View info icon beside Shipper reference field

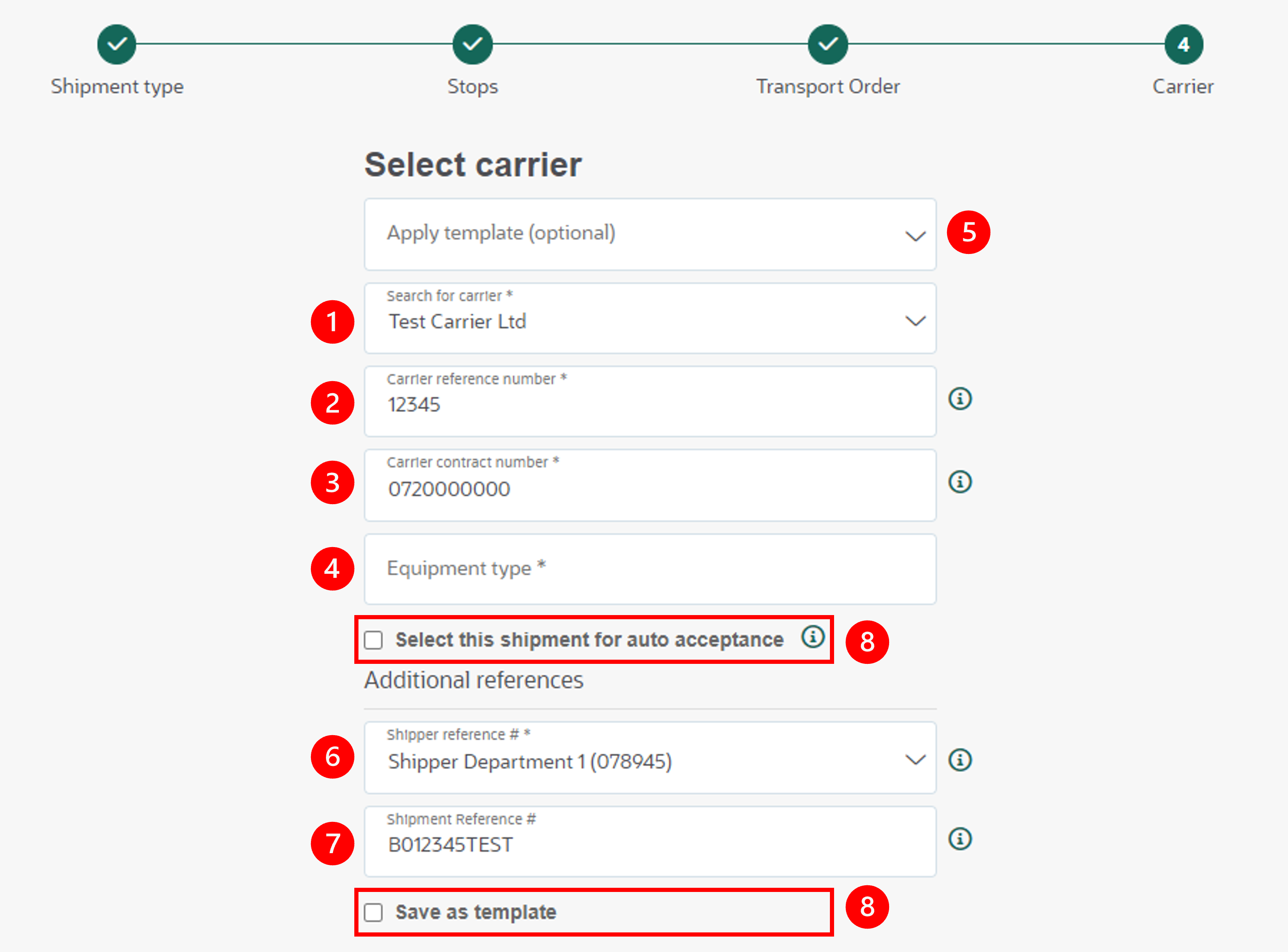(960, 759)
